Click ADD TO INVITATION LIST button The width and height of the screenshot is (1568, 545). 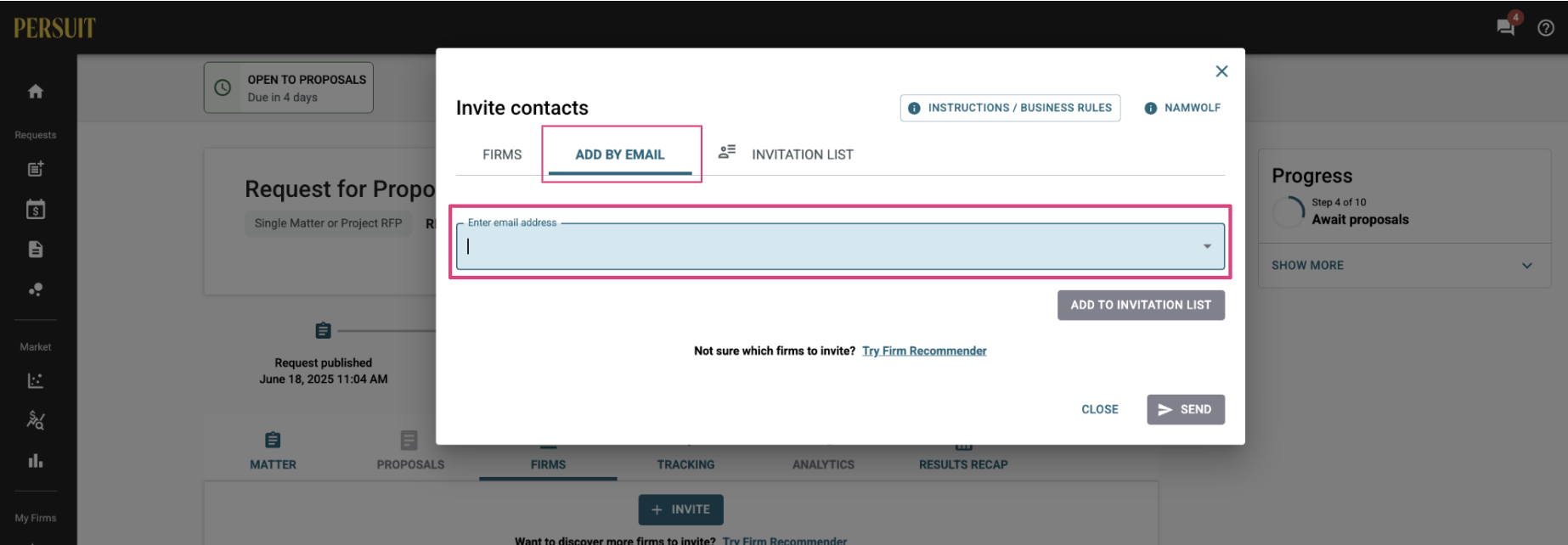pos(1141,305)
